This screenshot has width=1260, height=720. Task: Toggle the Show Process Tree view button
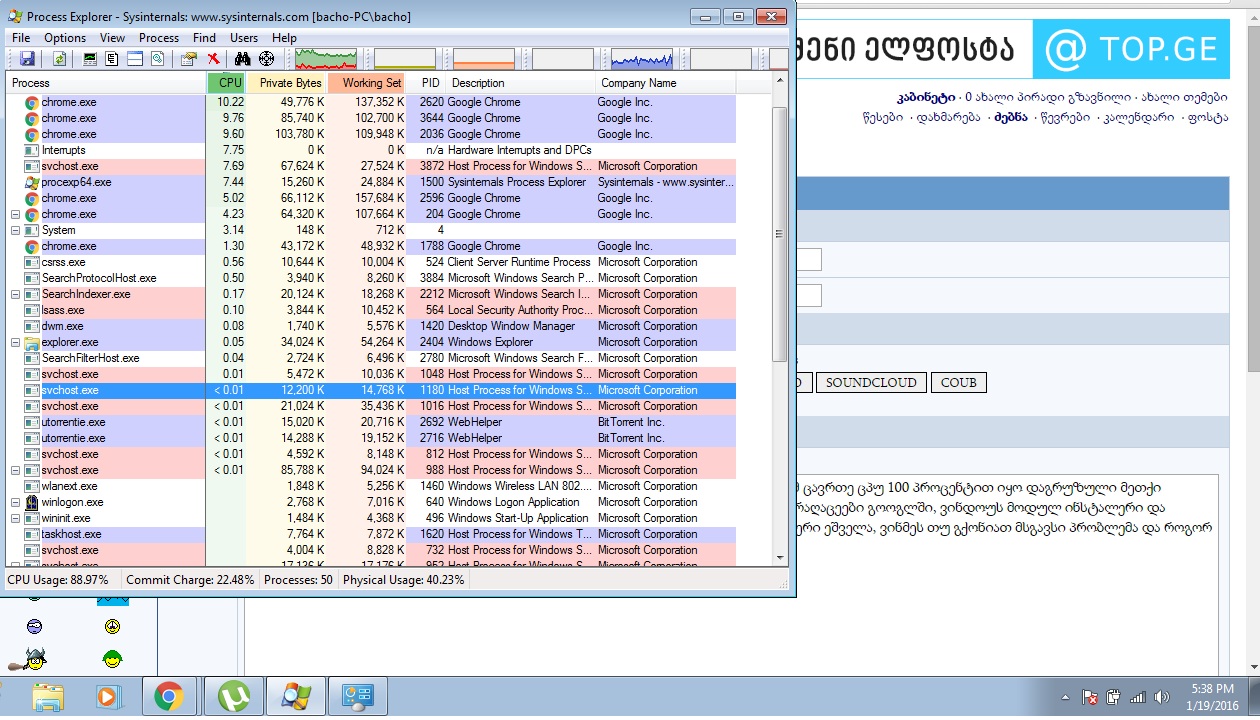(113, 59)
